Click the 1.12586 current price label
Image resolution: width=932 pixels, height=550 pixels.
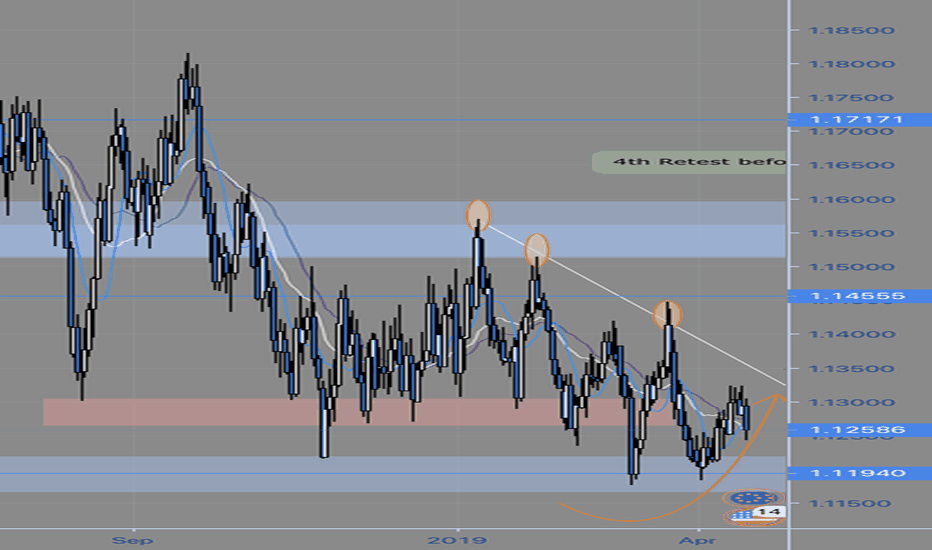(859, 429)
